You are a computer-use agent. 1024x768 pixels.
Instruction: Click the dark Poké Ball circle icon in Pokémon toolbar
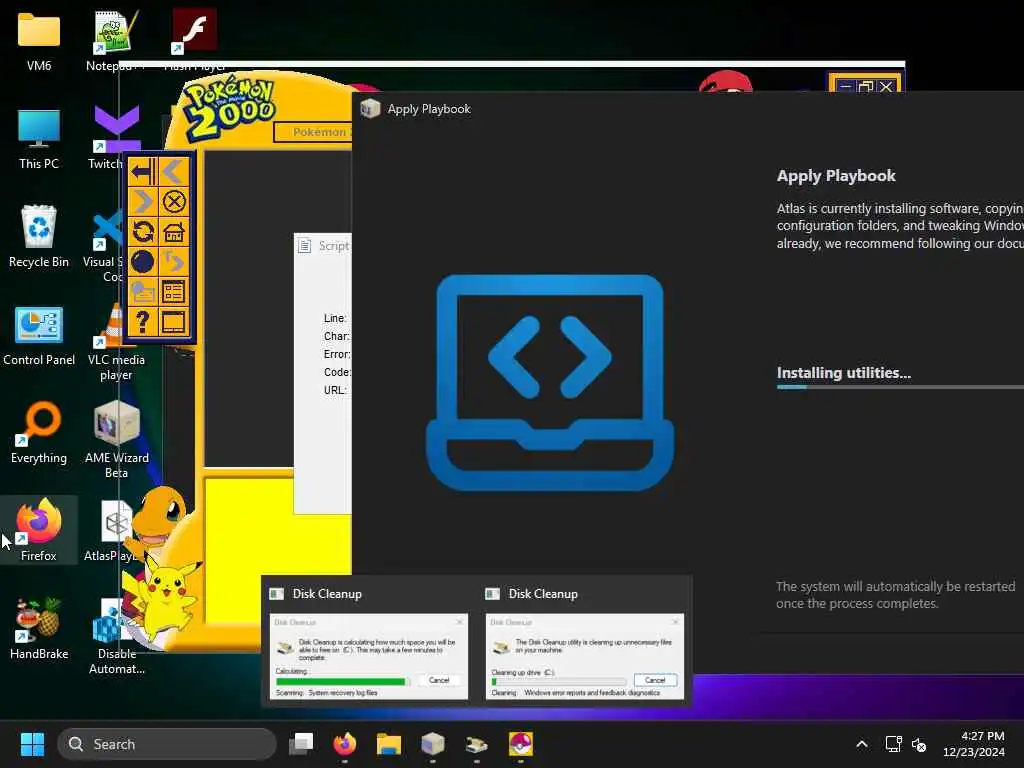tap(143, 262)
